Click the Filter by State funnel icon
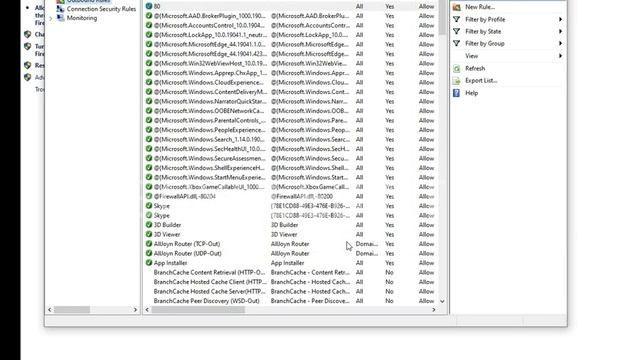This screenshot has height=360, width=640. pyautogui.click(x=457, y=31)
